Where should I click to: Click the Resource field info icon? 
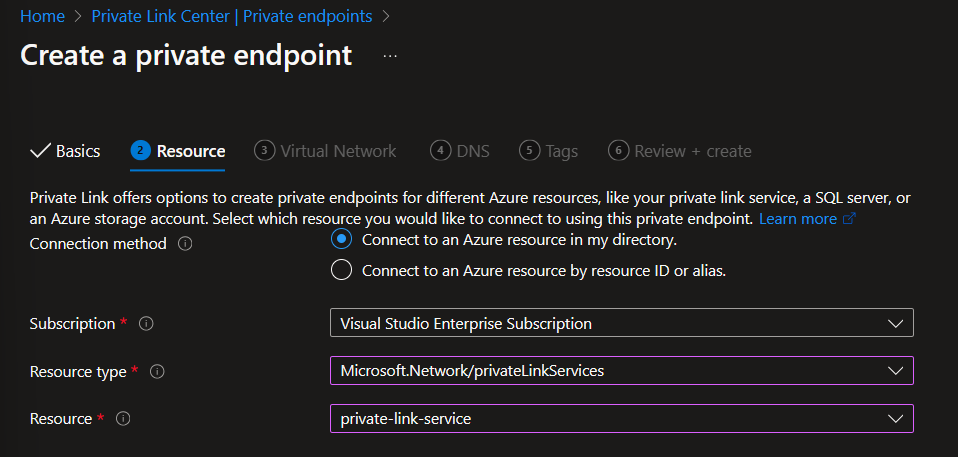coord(124,419)
